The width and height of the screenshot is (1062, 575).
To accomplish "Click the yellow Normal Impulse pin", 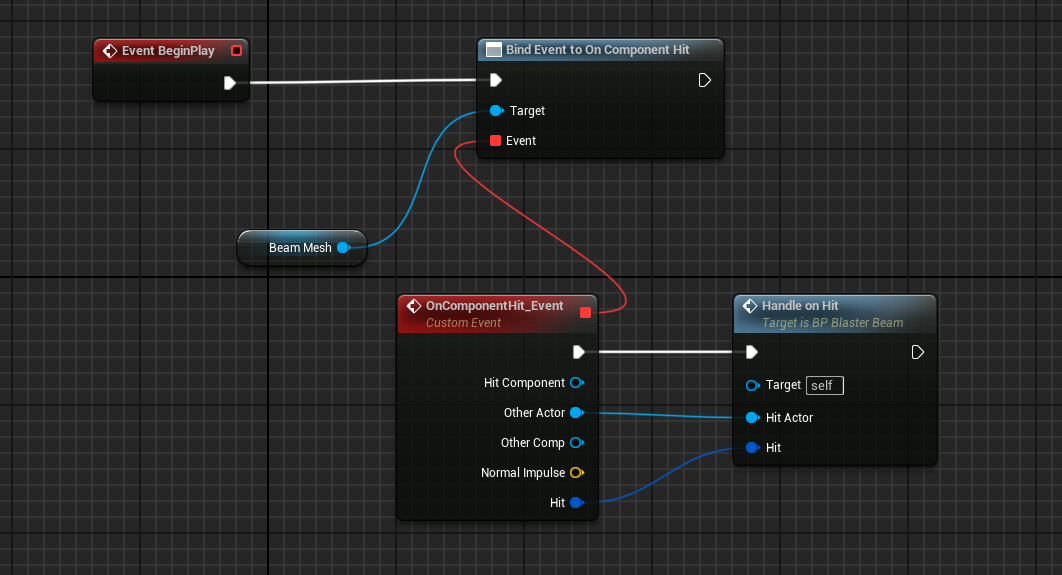I will (x=576, y=473).
